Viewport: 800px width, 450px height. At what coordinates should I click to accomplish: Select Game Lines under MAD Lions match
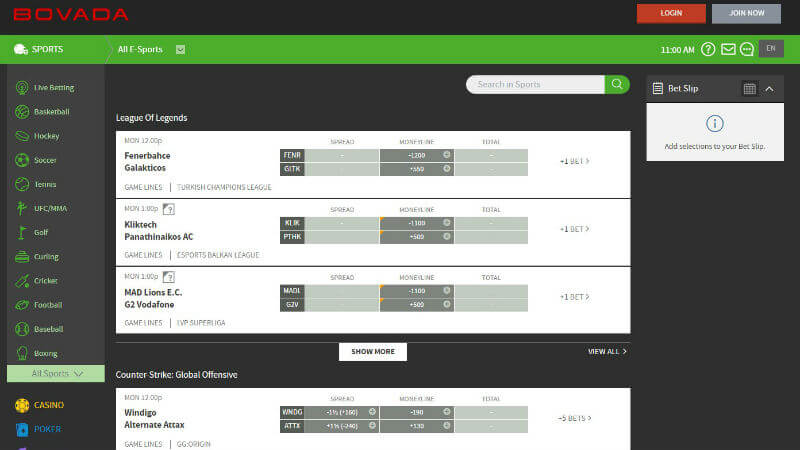143,323
